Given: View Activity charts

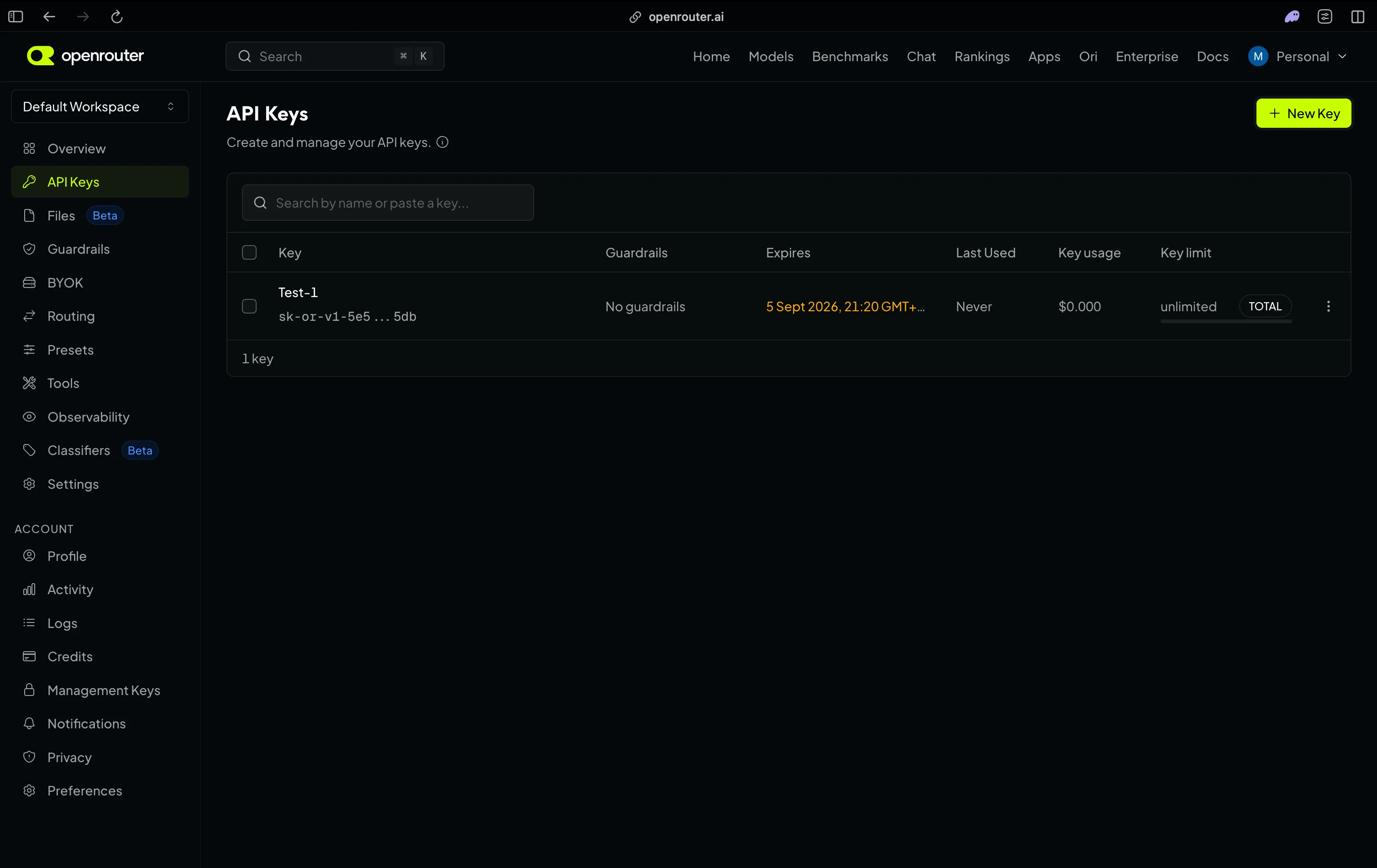Looking at the screenshot, I should click(100, 589).
